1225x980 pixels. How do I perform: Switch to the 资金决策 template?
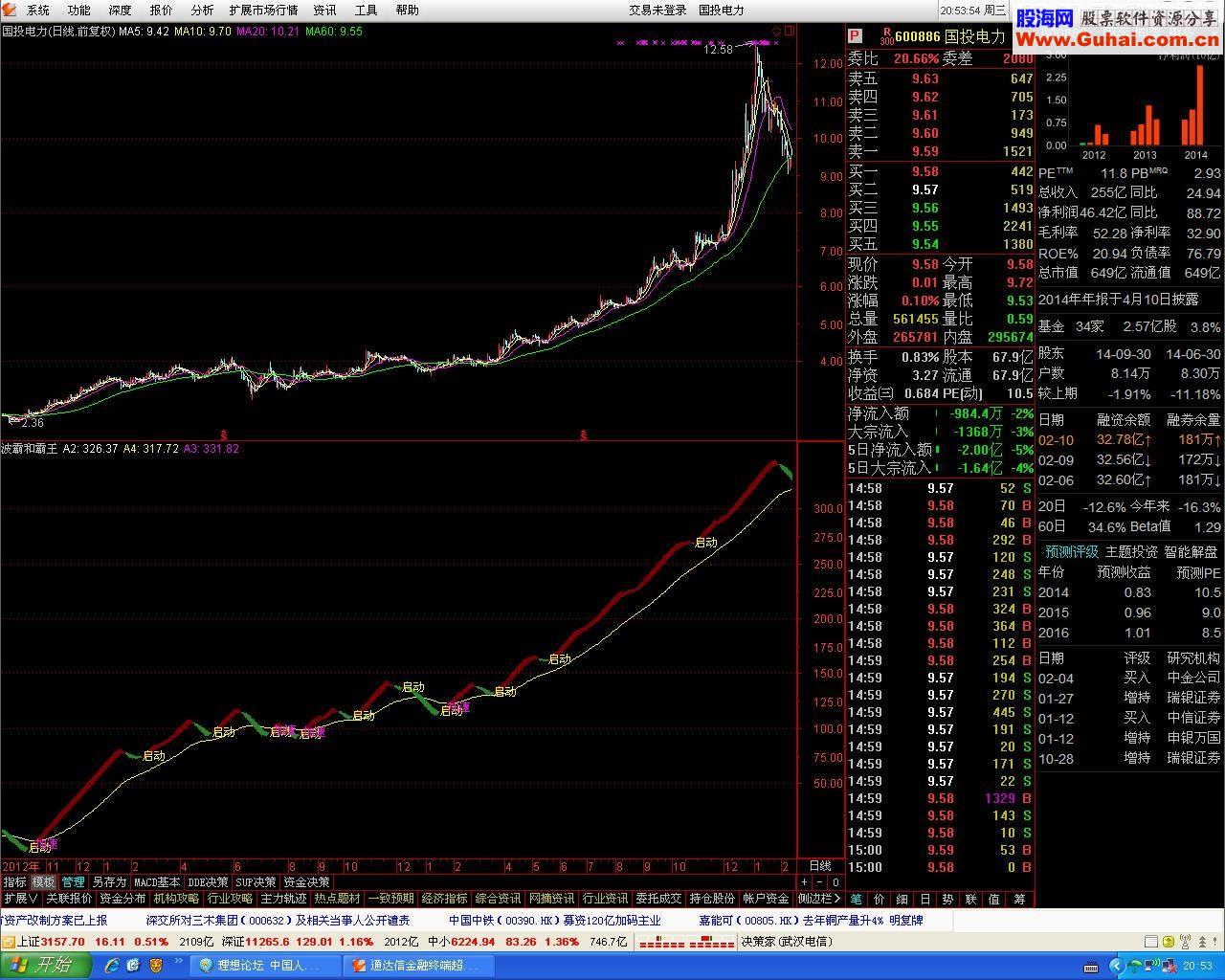point(306,882)
